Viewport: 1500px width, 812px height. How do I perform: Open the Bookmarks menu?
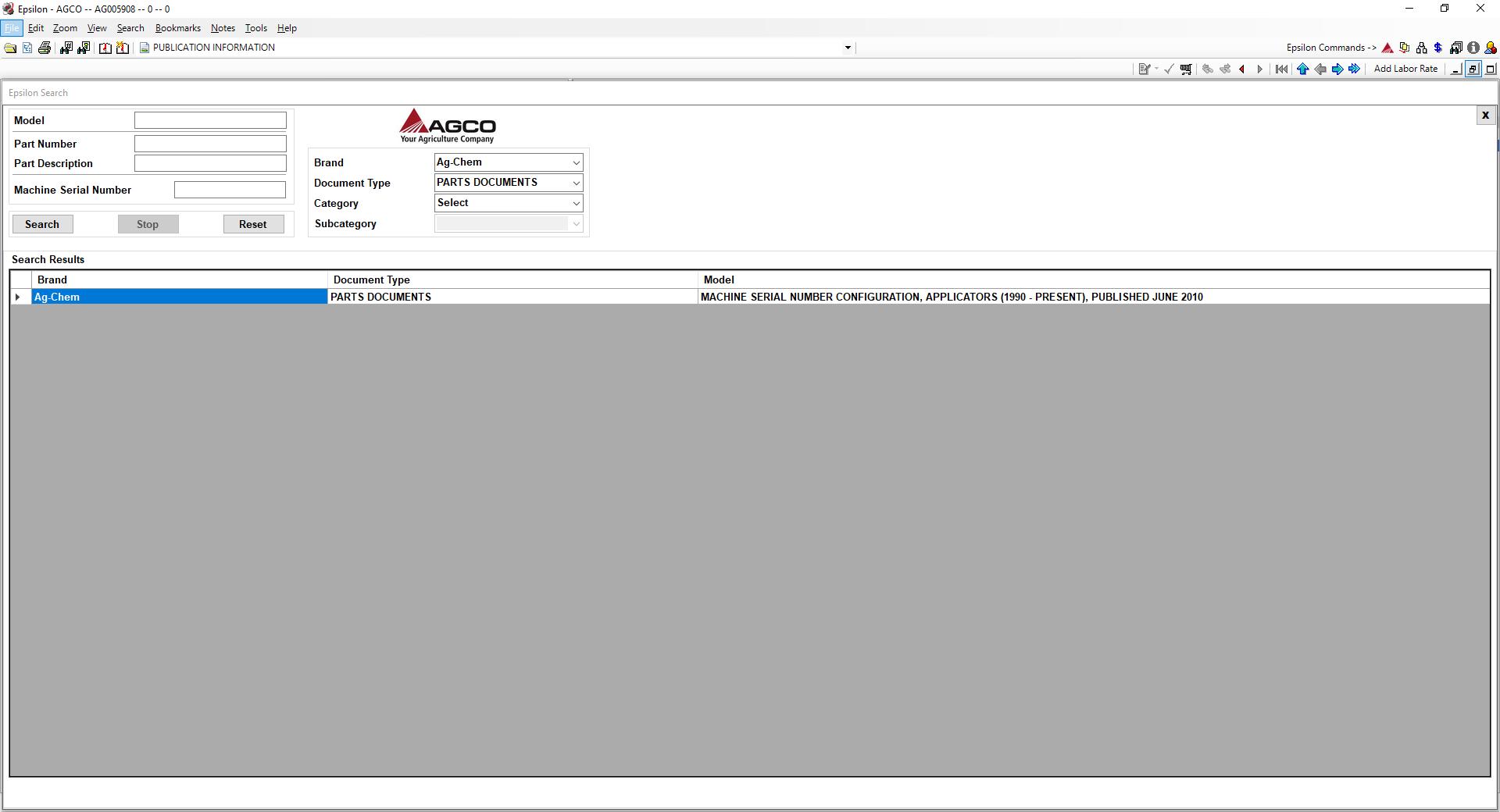pyautogui.click(x=178, y=28)
